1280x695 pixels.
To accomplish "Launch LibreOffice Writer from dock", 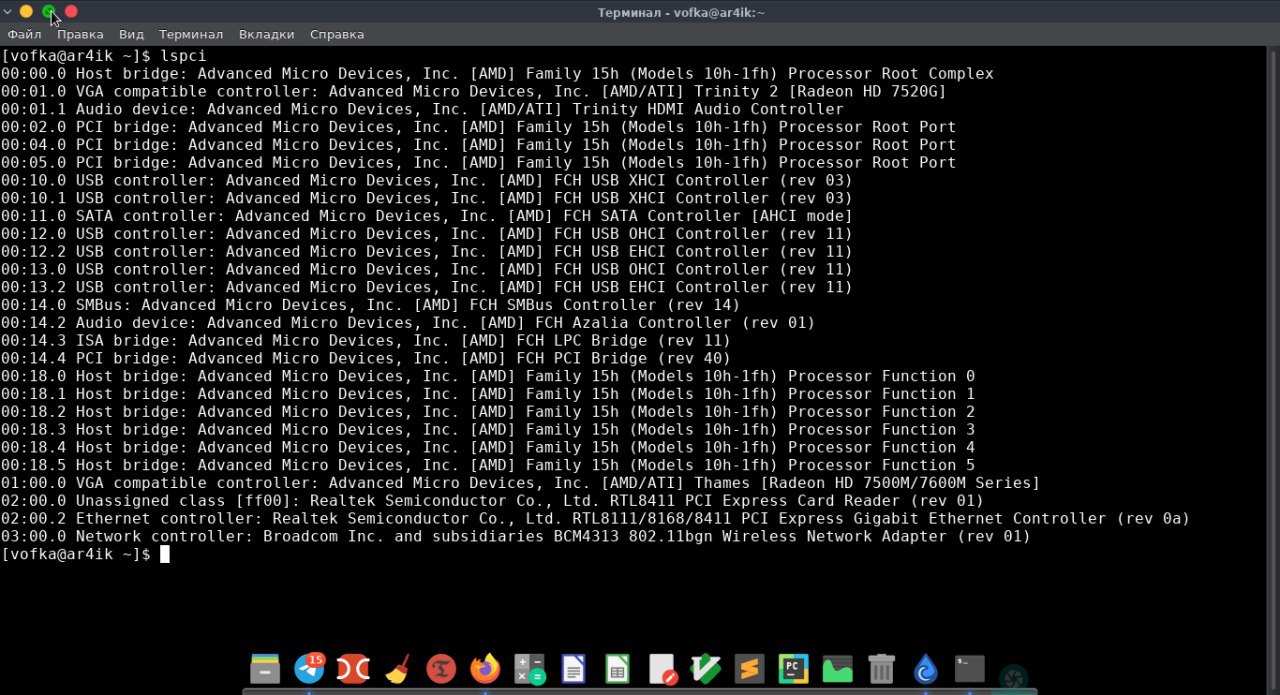I will tap(573, 668).
